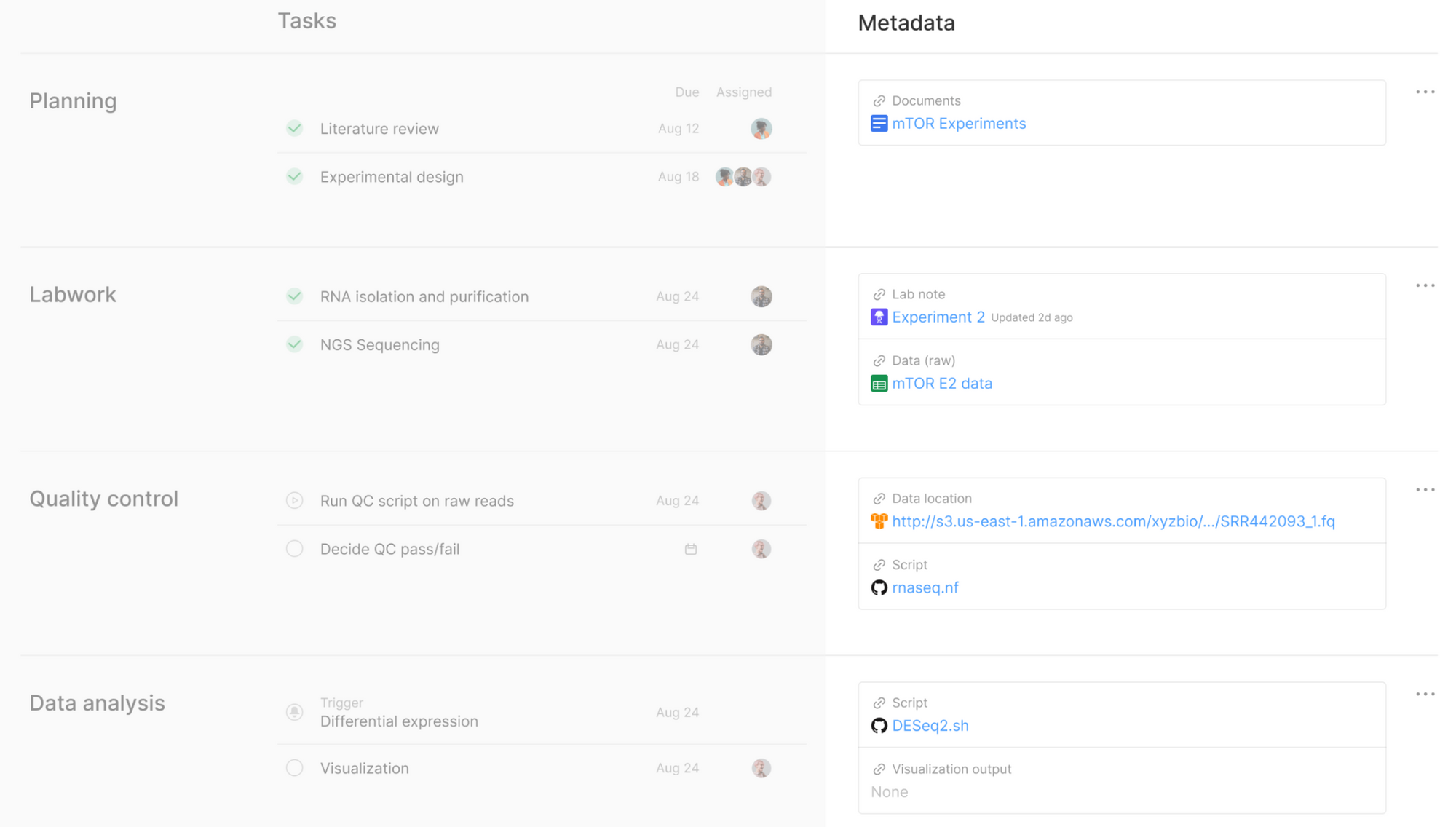
Task: Open the Quality control metadata ellipsis menu
Action: [1425, 490]
